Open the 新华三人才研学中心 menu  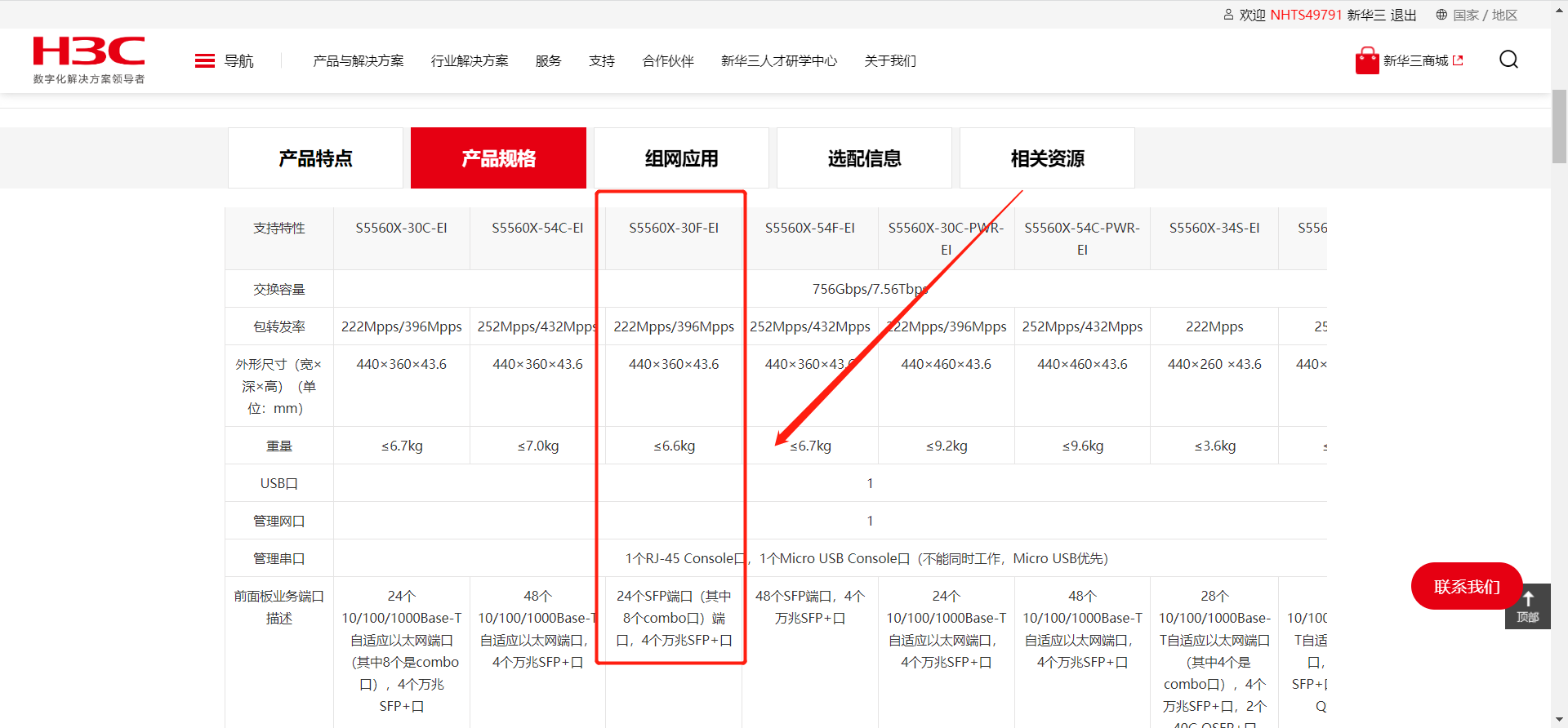(x=779, y=61)
